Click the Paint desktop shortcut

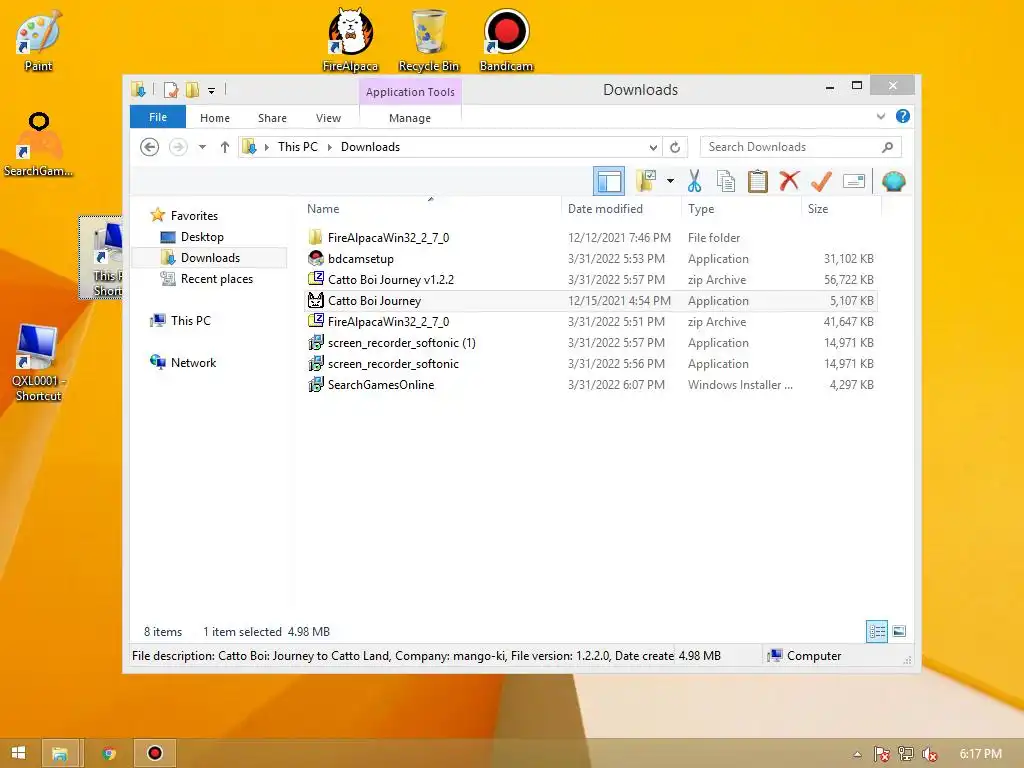[38, 39]
